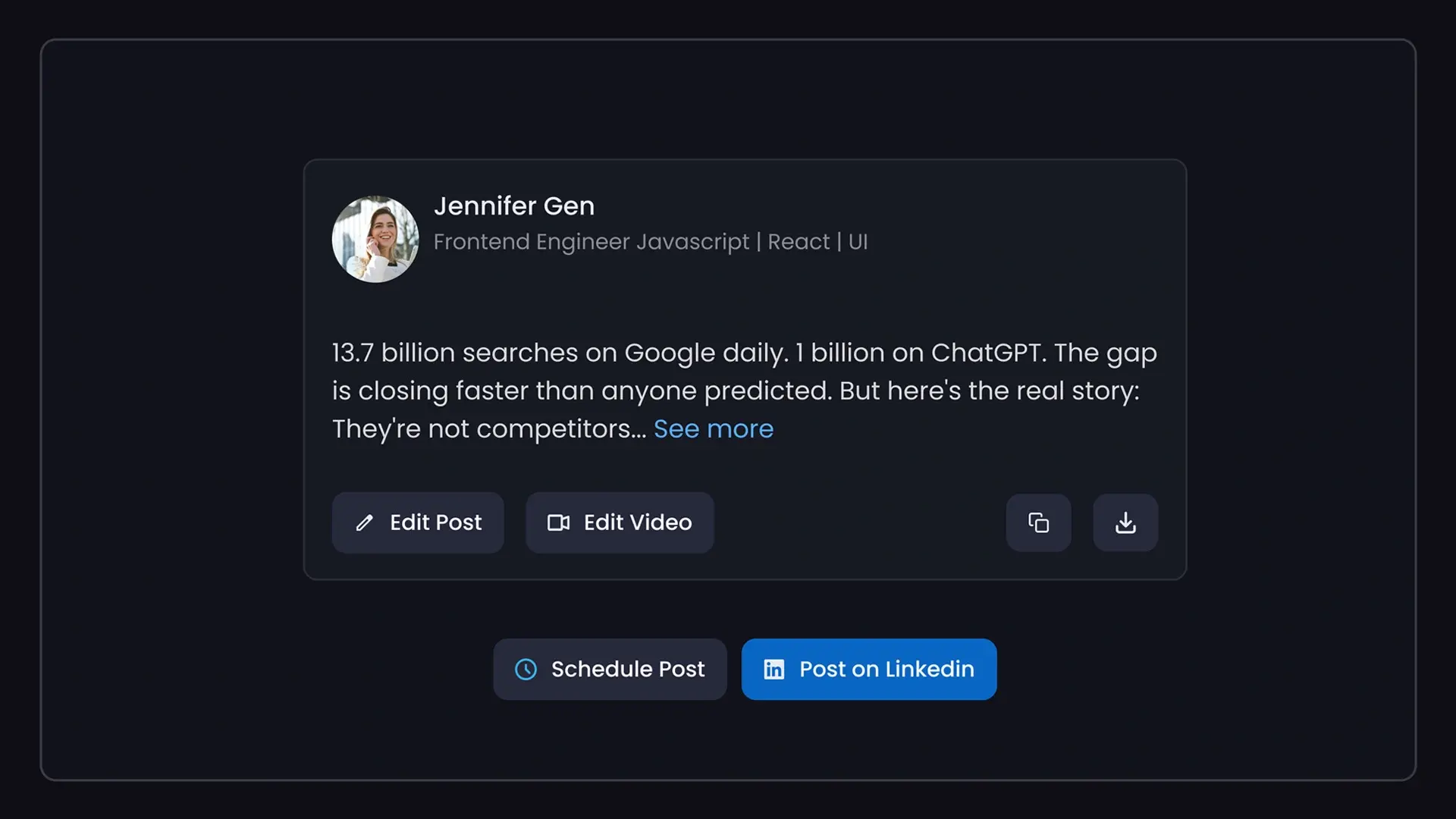This screenshot has width=1456, height=819.
Task: Click Jennifer Gen's avatar thumbnail
Action: (x=375, y=240)
